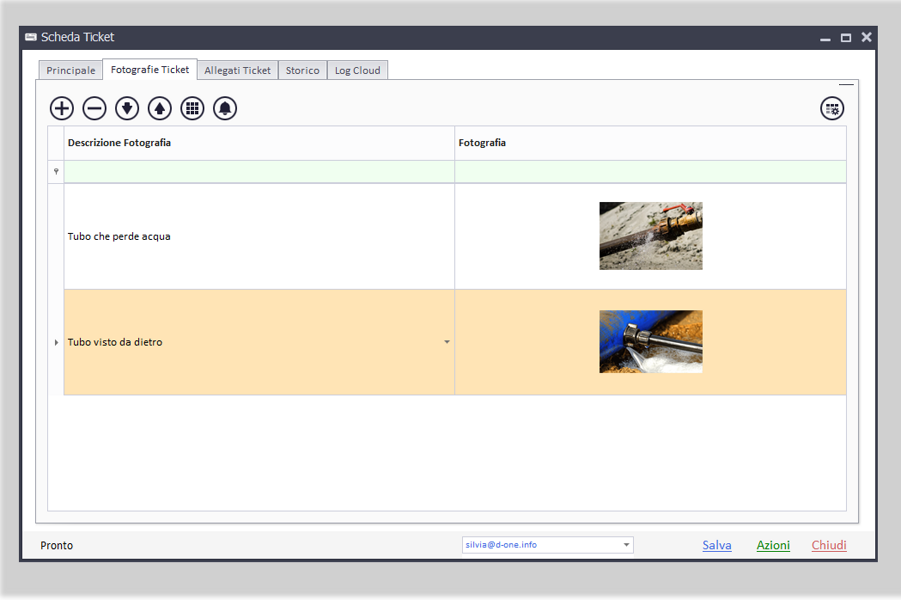Open the Allegati Ticket tab

tap(237, 71)
